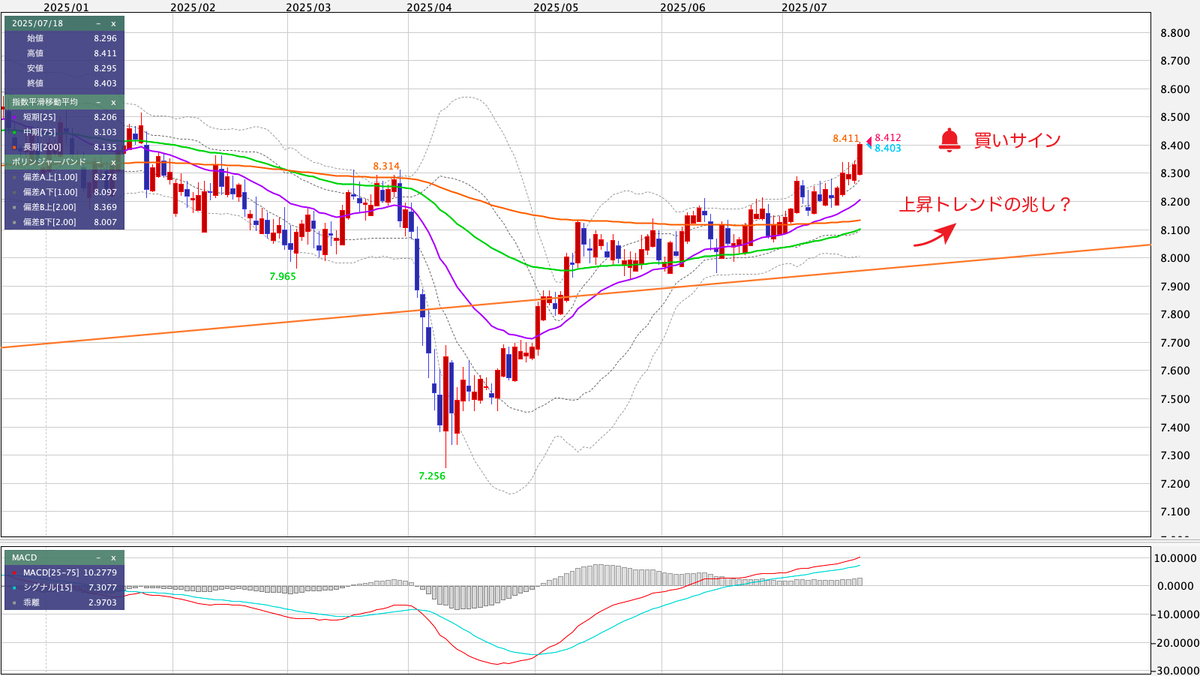Select the 指数平滑移動平均 panel title
The height and width of the screenshot is (676, 1200).
tap(44, 102)
